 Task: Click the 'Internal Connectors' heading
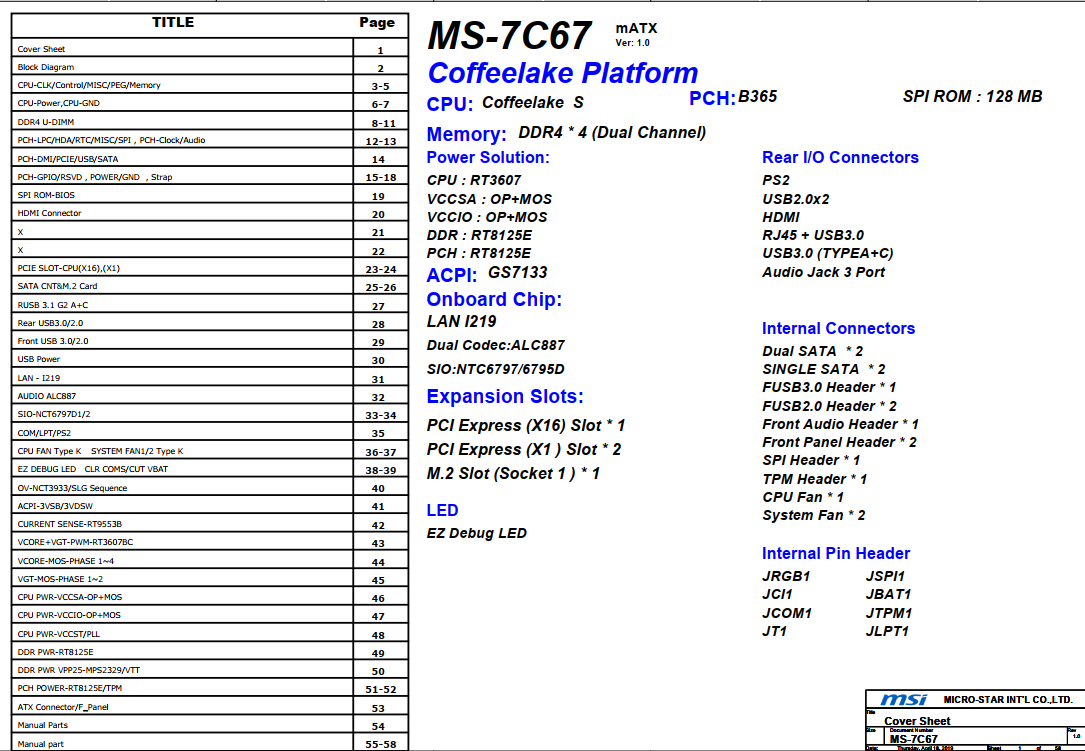click(838, 328)
